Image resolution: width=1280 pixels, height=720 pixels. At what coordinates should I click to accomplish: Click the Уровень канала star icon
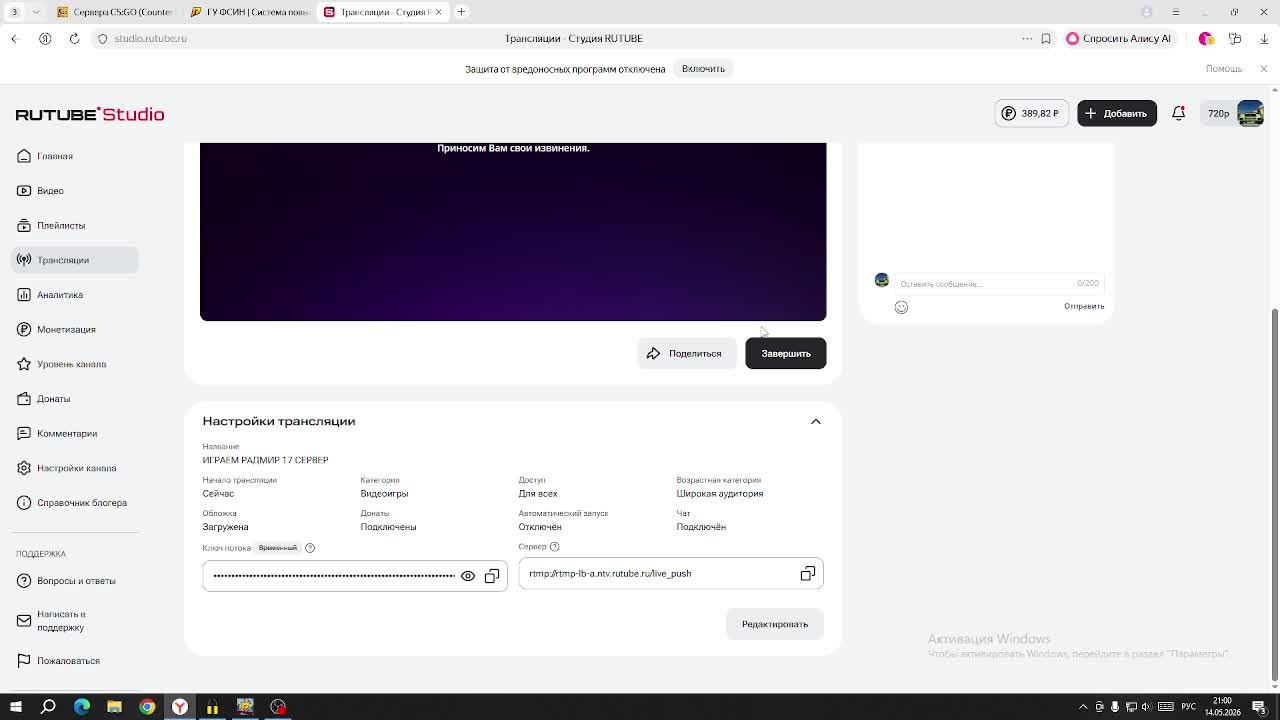[x=24, y=364]
